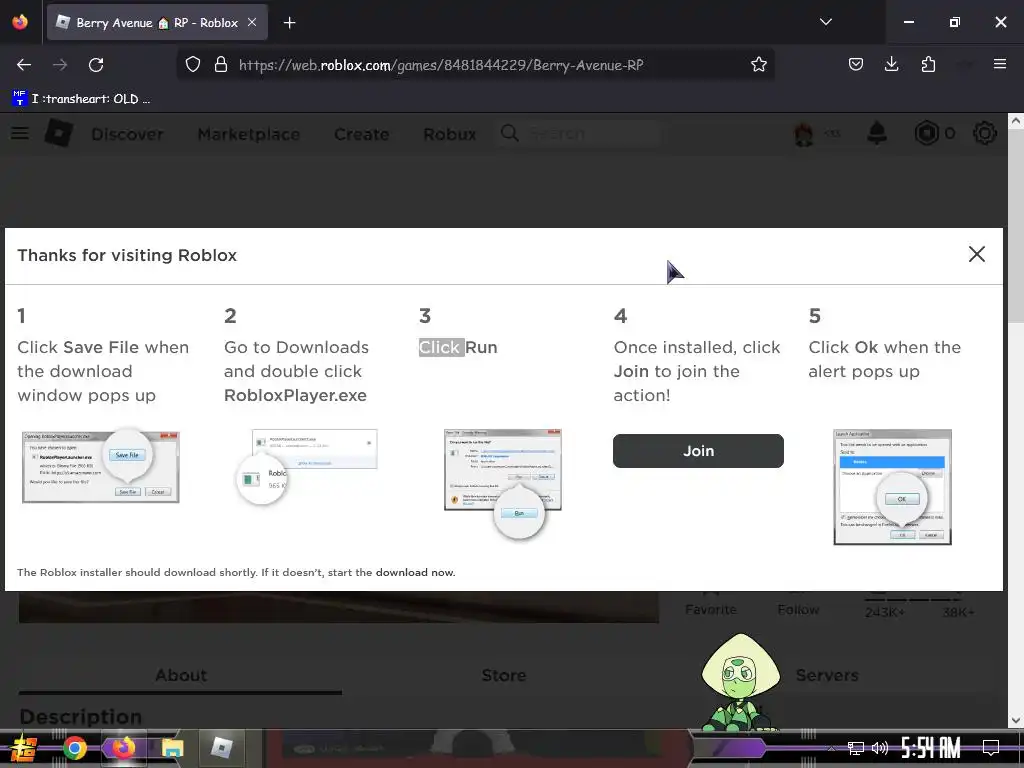The height and width of the screenshot is (768, 1024).
Task: Open a new browser tab
Action: click(x=289, y=23)
